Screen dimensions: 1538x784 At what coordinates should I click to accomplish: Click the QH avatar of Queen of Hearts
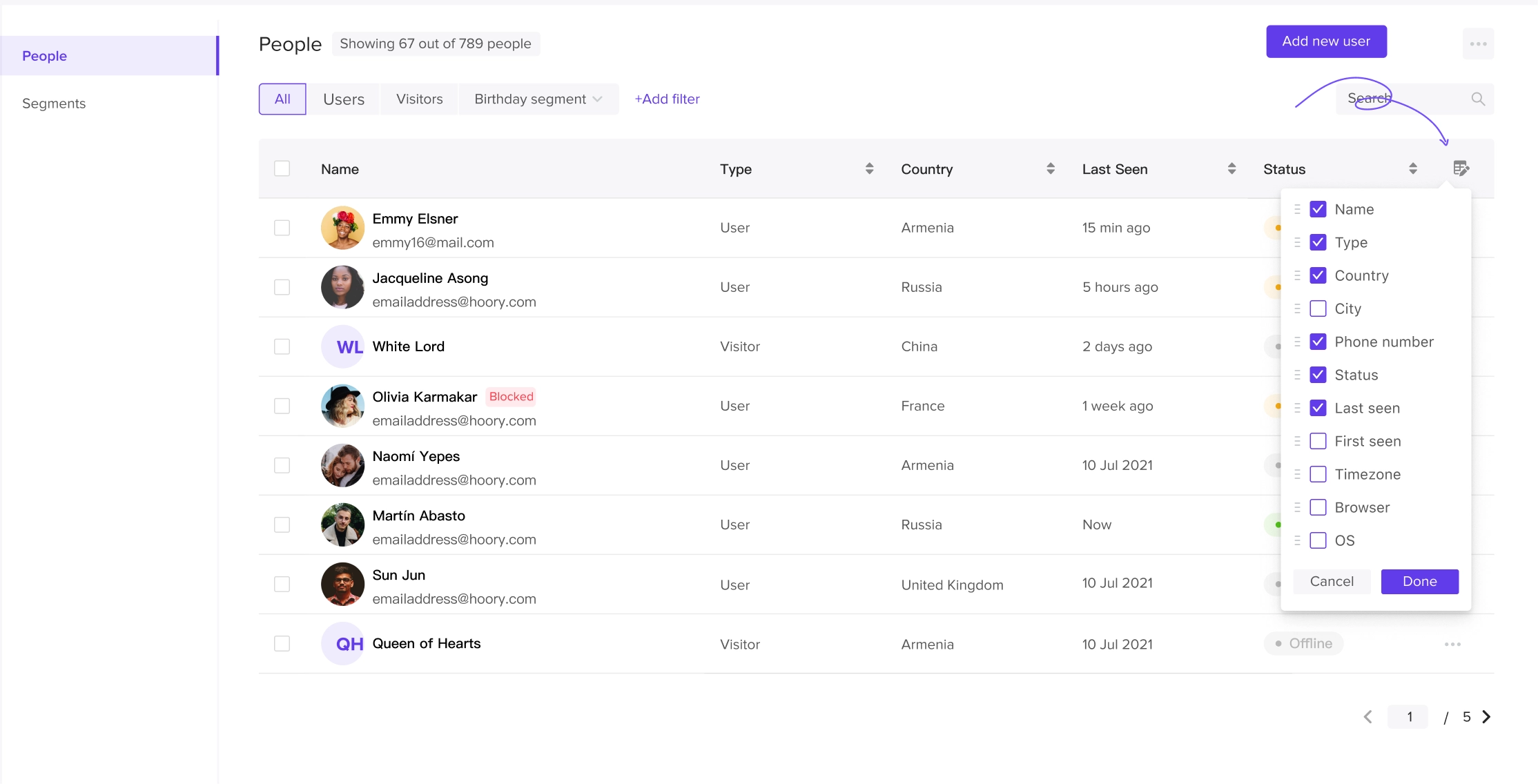click(x=342, y=643)
